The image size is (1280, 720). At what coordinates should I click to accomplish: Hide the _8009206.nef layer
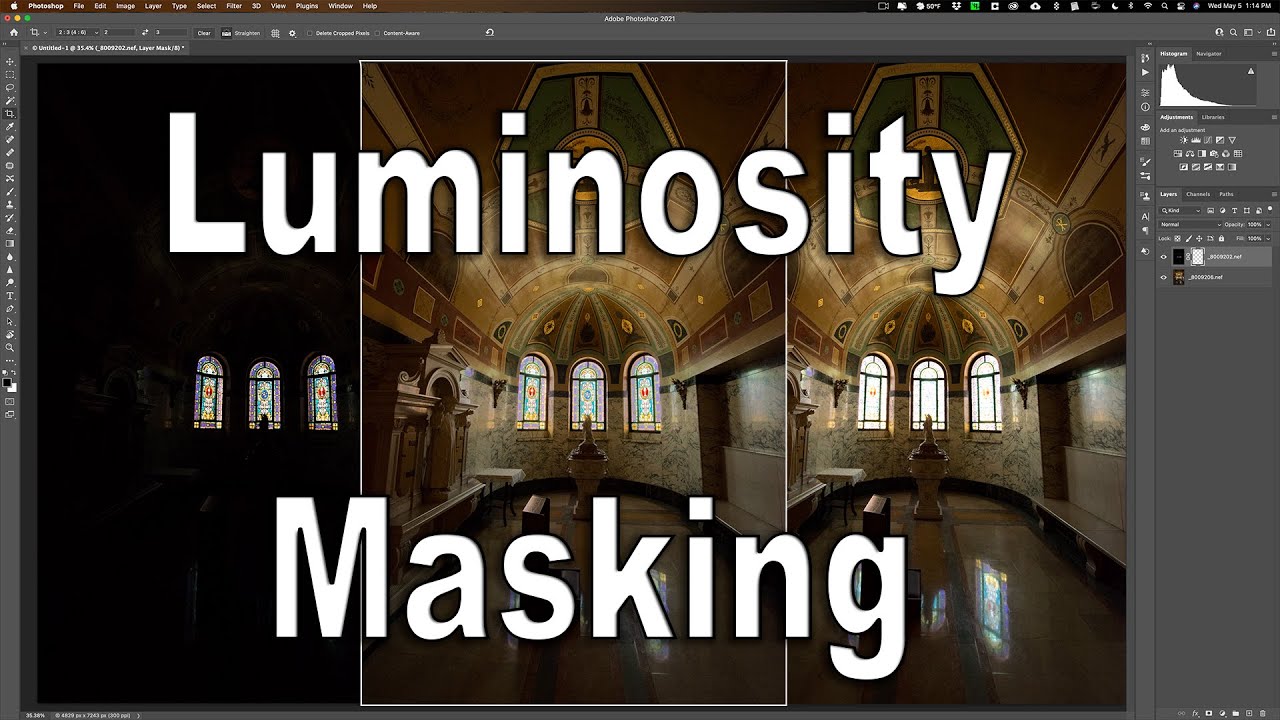click(x=1164, y=277)
